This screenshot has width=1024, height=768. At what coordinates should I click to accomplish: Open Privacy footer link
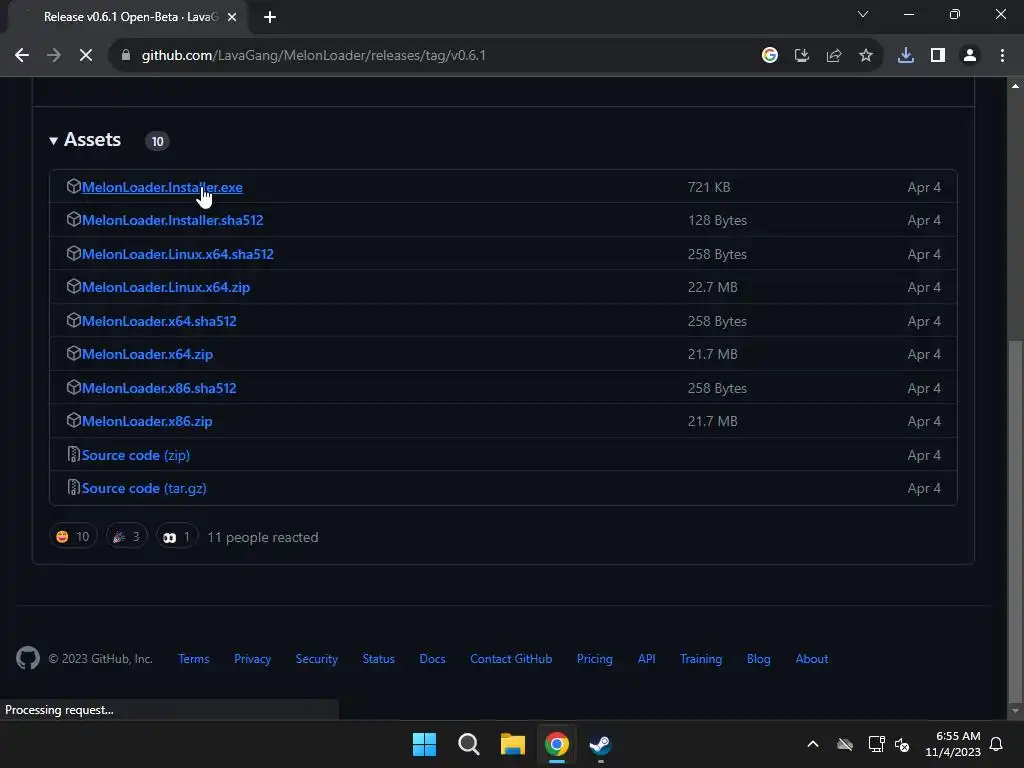coord(253,659)
